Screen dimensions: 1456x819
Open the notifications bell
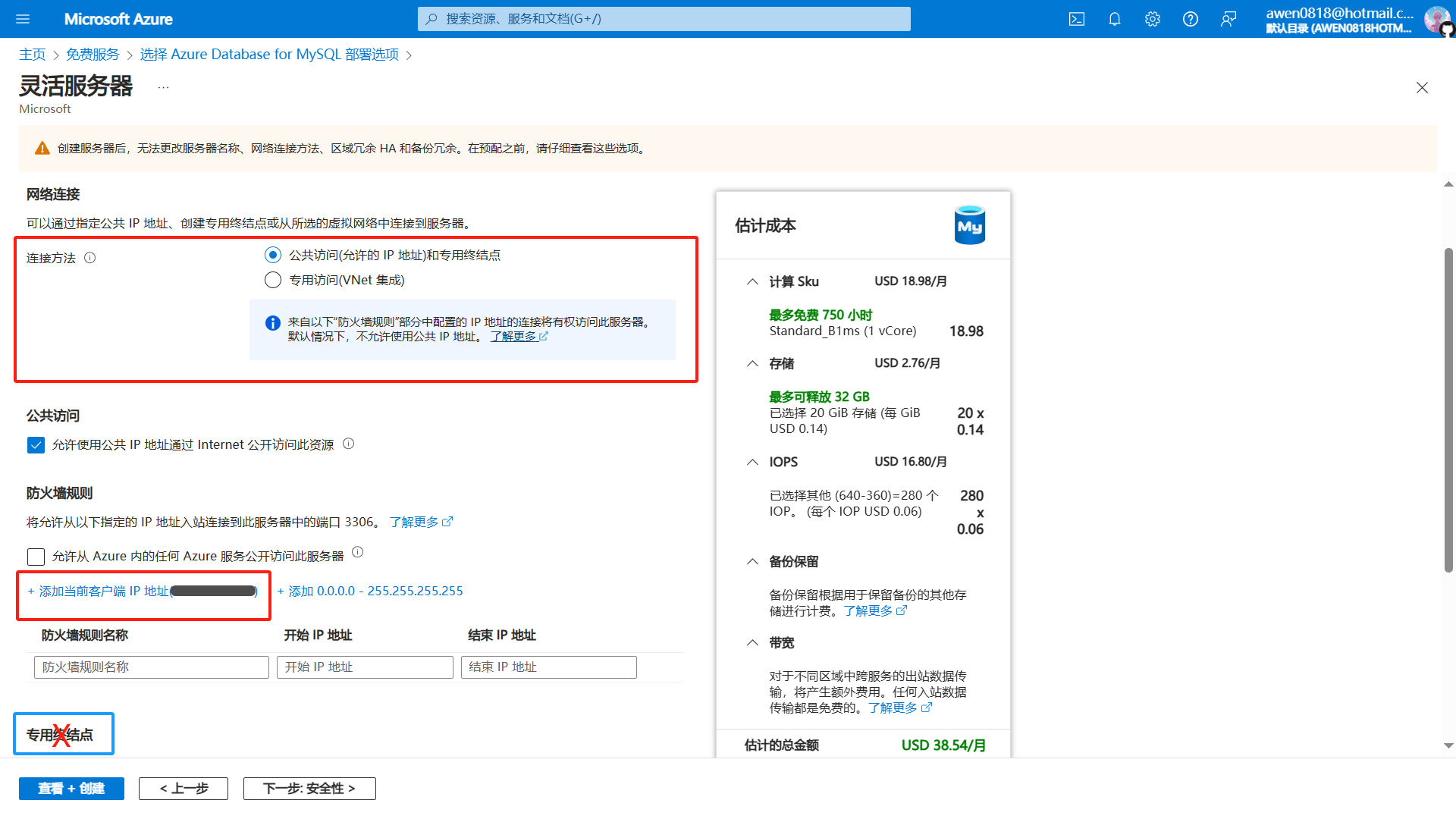point(1115,19)
